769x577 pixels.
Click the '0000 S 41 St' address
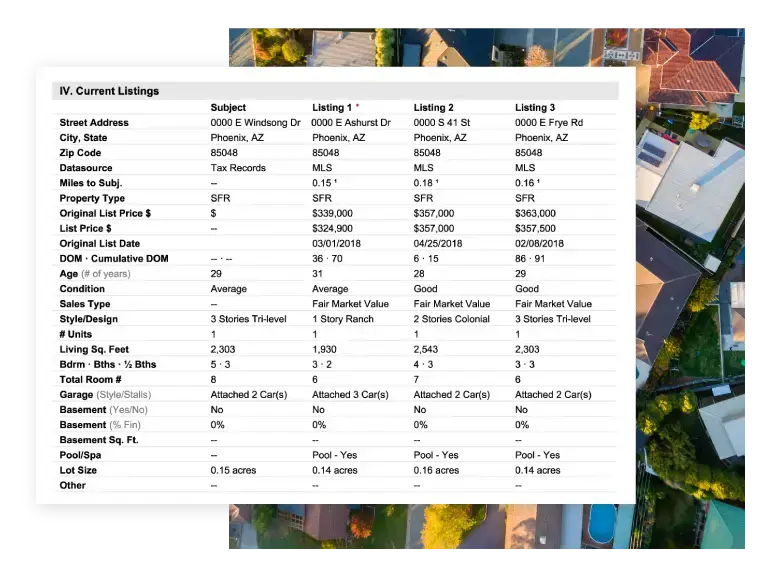(x=441, y=123)
